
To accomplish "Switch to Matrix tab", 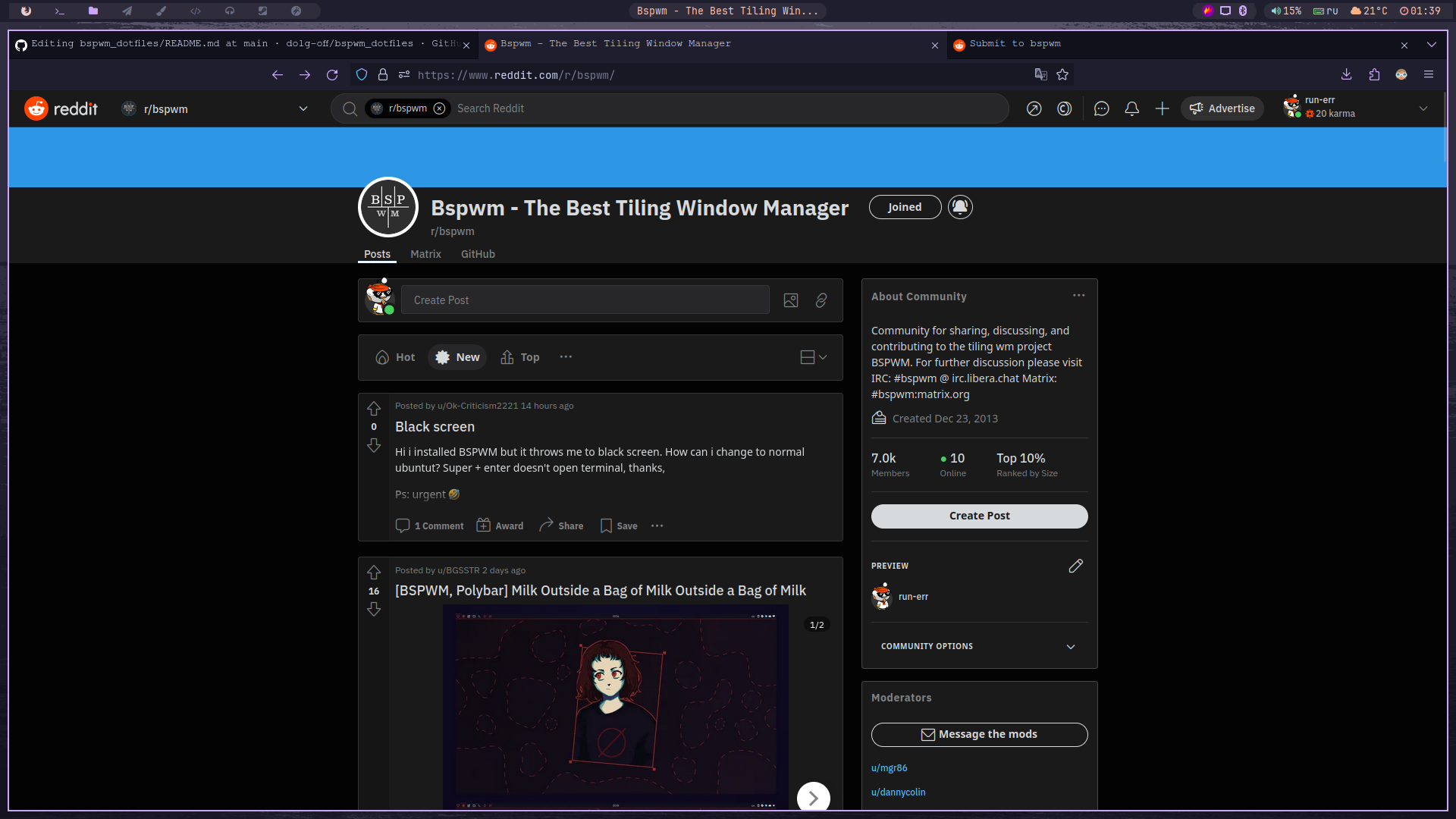I will click(425, 254).
